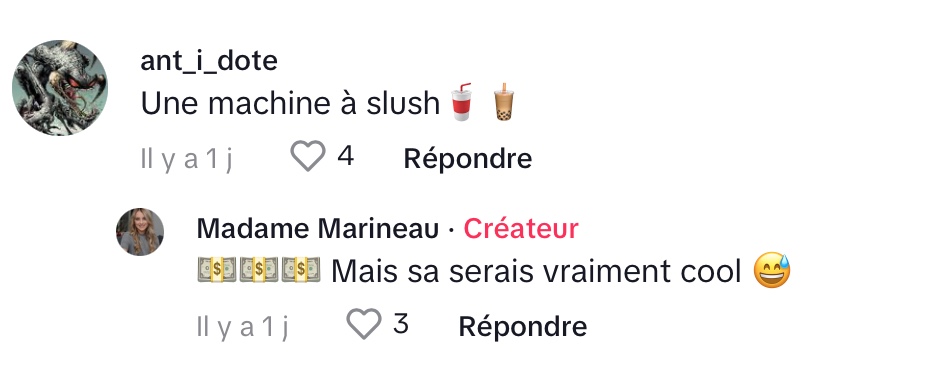Click the first money banknote emoji

(217, 269)
